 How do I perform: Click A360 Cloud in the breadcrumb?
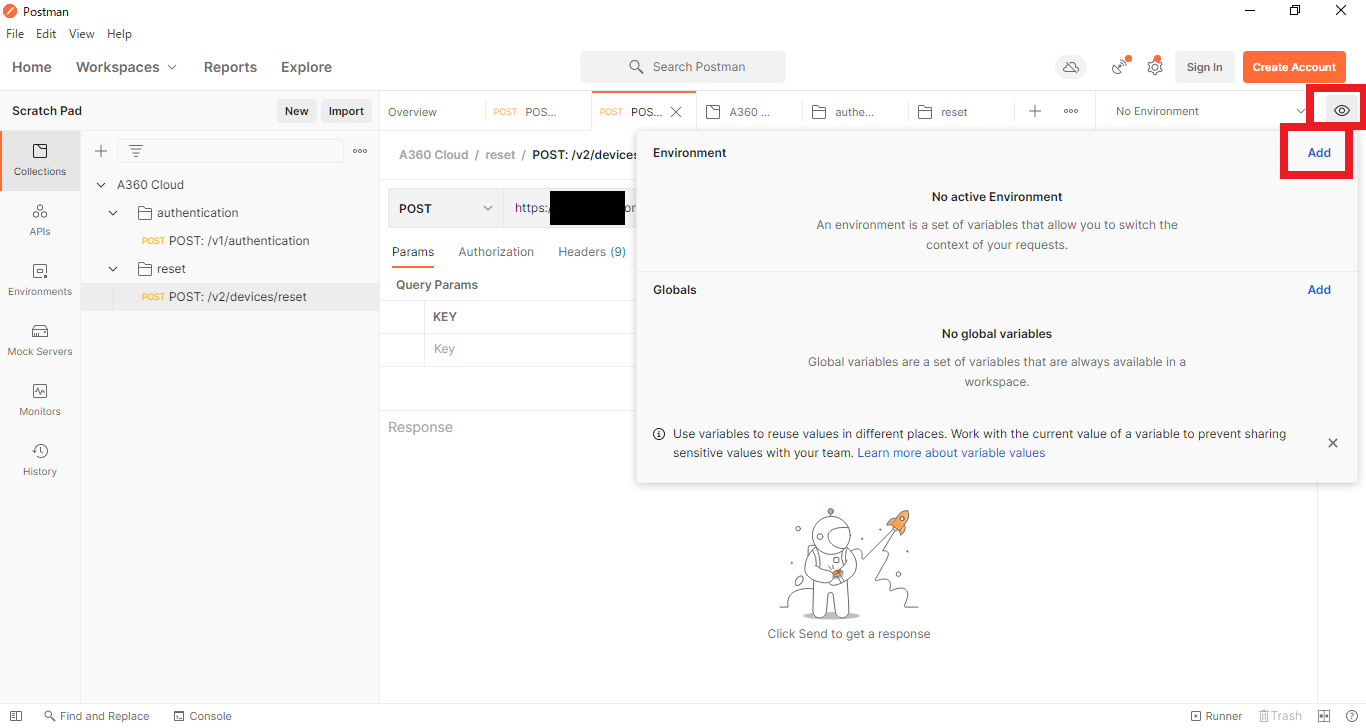click(x=433, y=155)
